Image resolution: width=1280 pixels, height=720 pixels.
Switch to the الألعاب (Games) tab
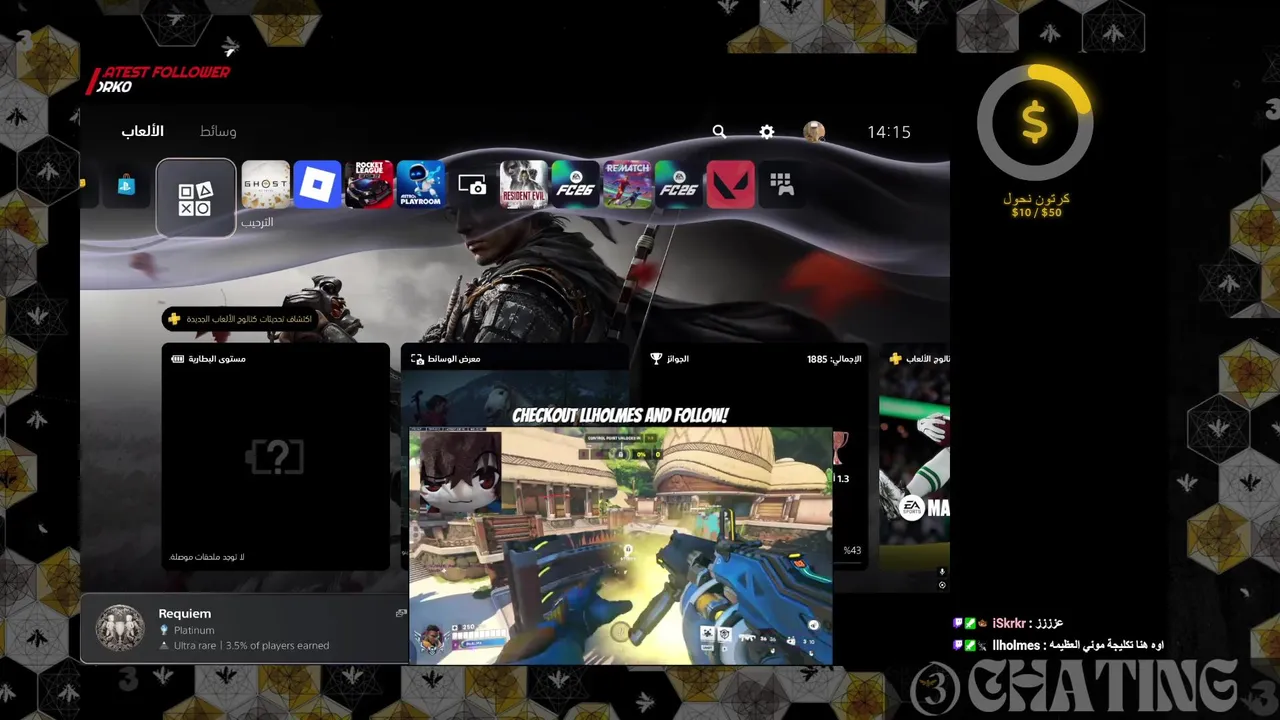click(x=143, y=131)
